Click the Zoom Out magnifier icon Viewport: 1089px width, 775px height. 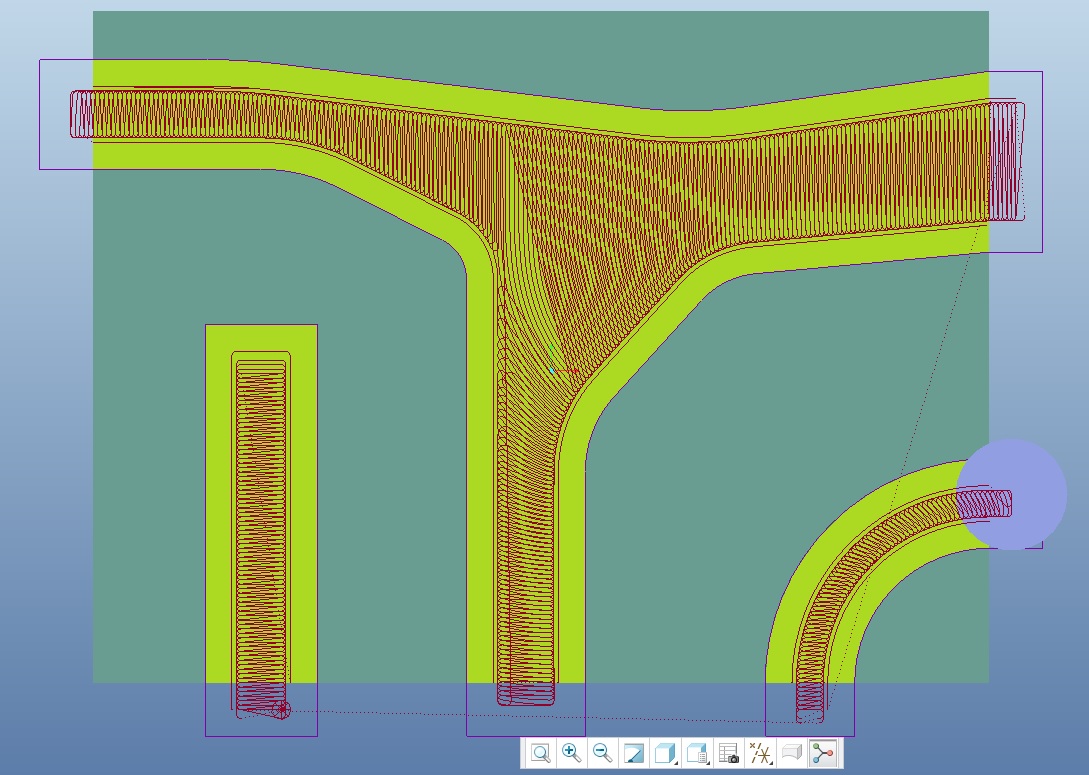[x=602, y=753]
